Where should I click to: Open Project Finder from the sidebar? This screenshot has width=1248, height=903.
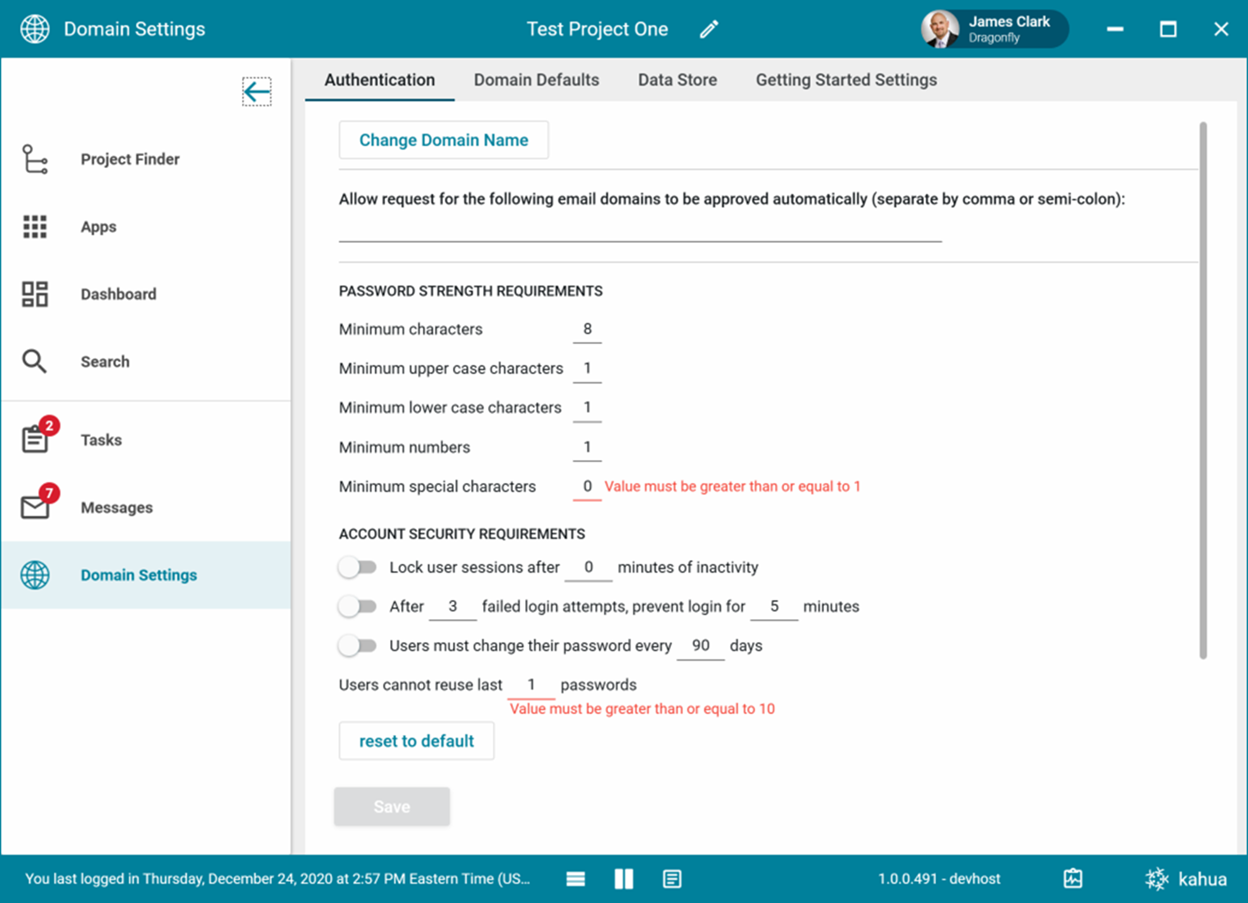[130, 159]
